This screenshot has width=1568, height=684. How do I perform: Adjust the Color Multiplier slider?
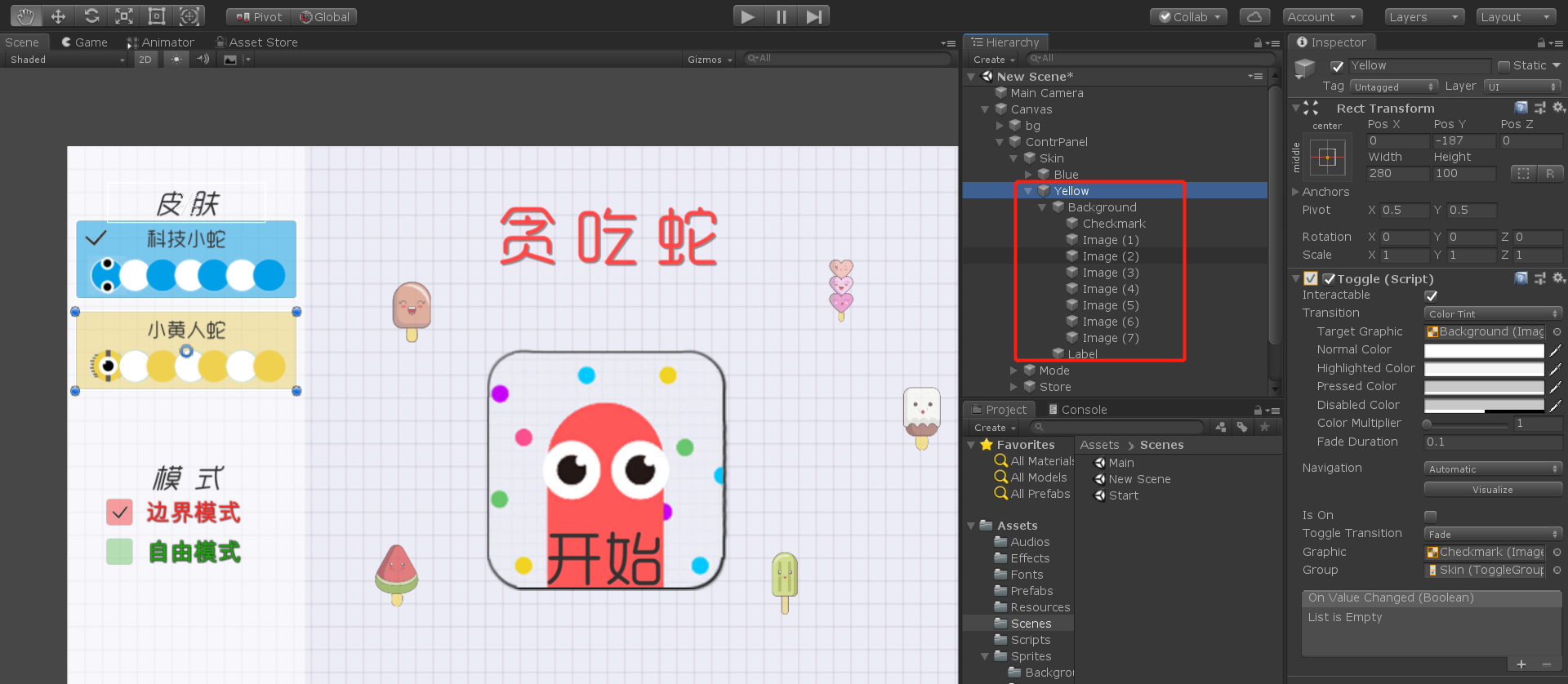click(1467, 424)
